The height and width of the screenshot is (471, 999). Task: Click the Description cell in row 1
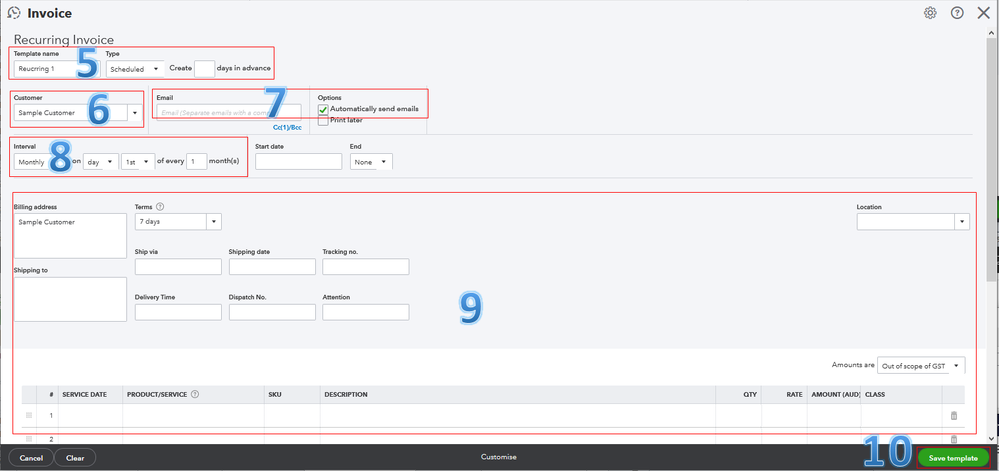[518, 416]
